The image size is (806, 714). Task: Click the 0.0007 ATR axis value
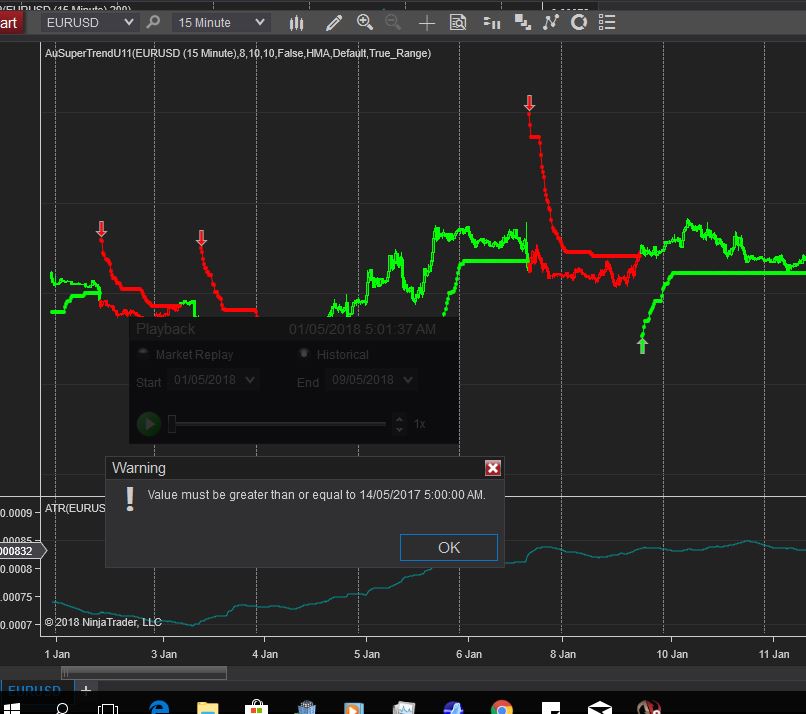(16, 625)
